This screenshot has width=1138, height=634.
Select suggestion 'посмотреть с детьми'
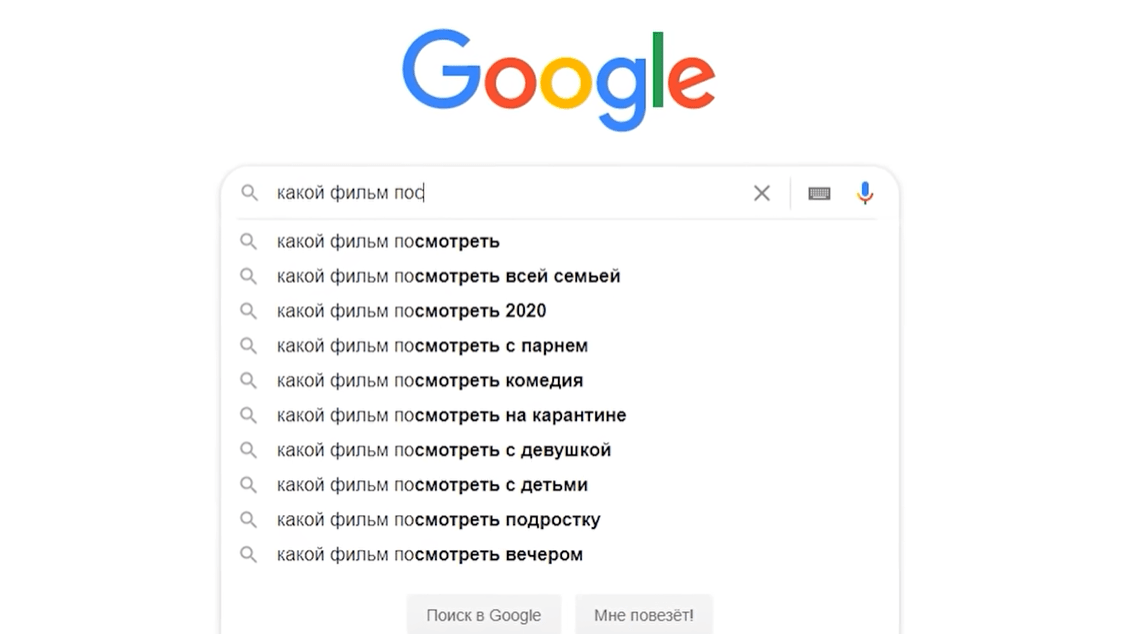tap(432, 485)
